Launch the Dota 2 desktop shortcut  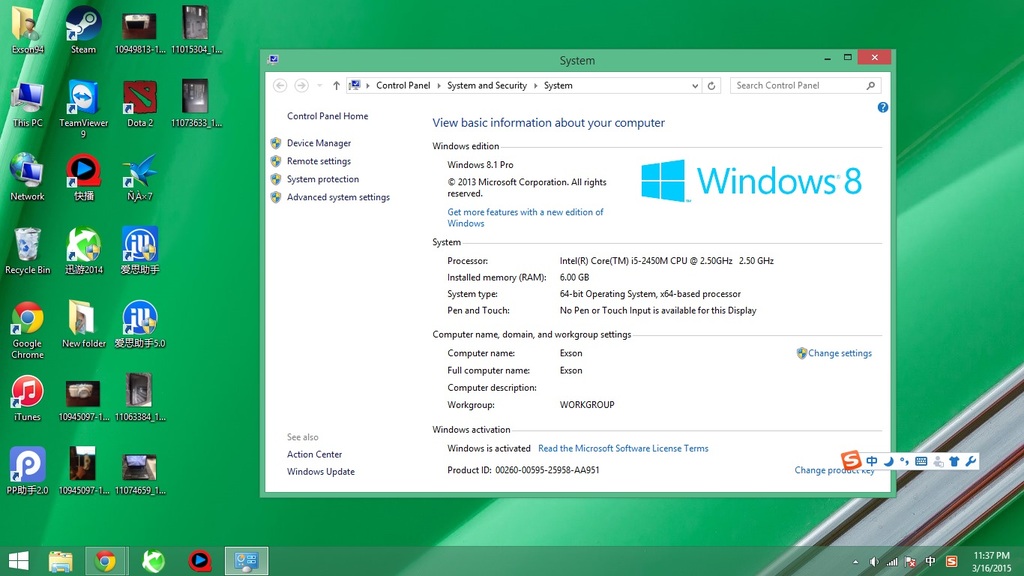[x=140, y=103]
